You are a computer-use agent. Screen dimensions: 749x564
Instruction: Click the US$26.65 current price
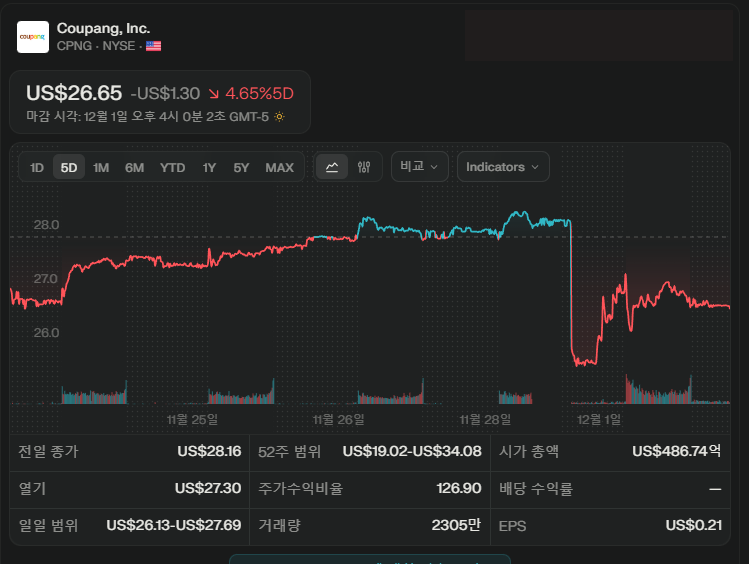[74, 93]
